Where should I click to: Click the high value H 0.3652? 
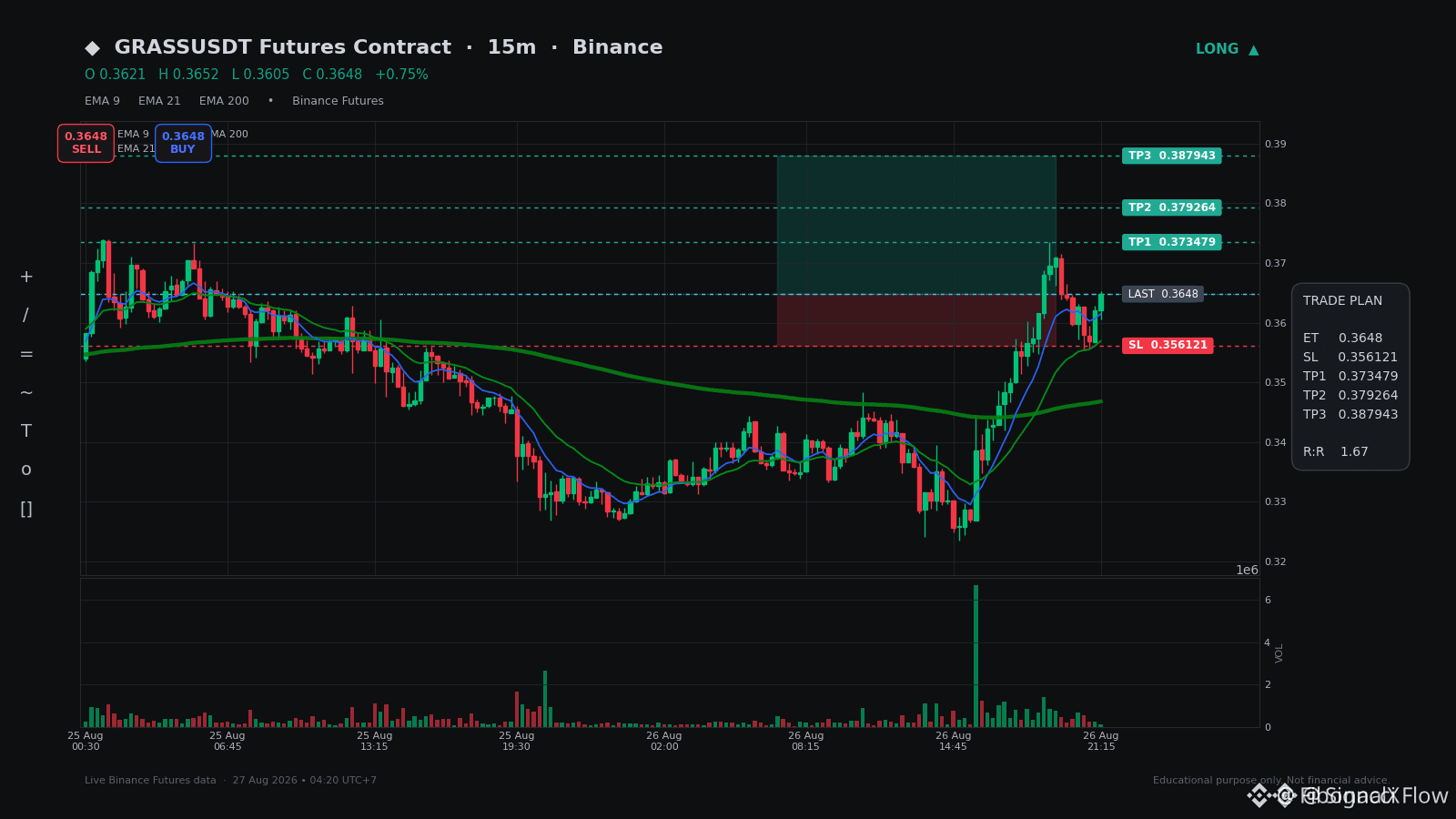188,75
